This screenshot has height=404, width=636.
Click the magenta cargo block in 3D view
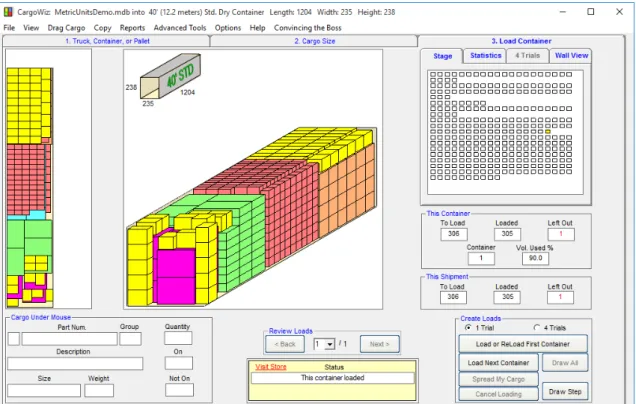point(176,277)
